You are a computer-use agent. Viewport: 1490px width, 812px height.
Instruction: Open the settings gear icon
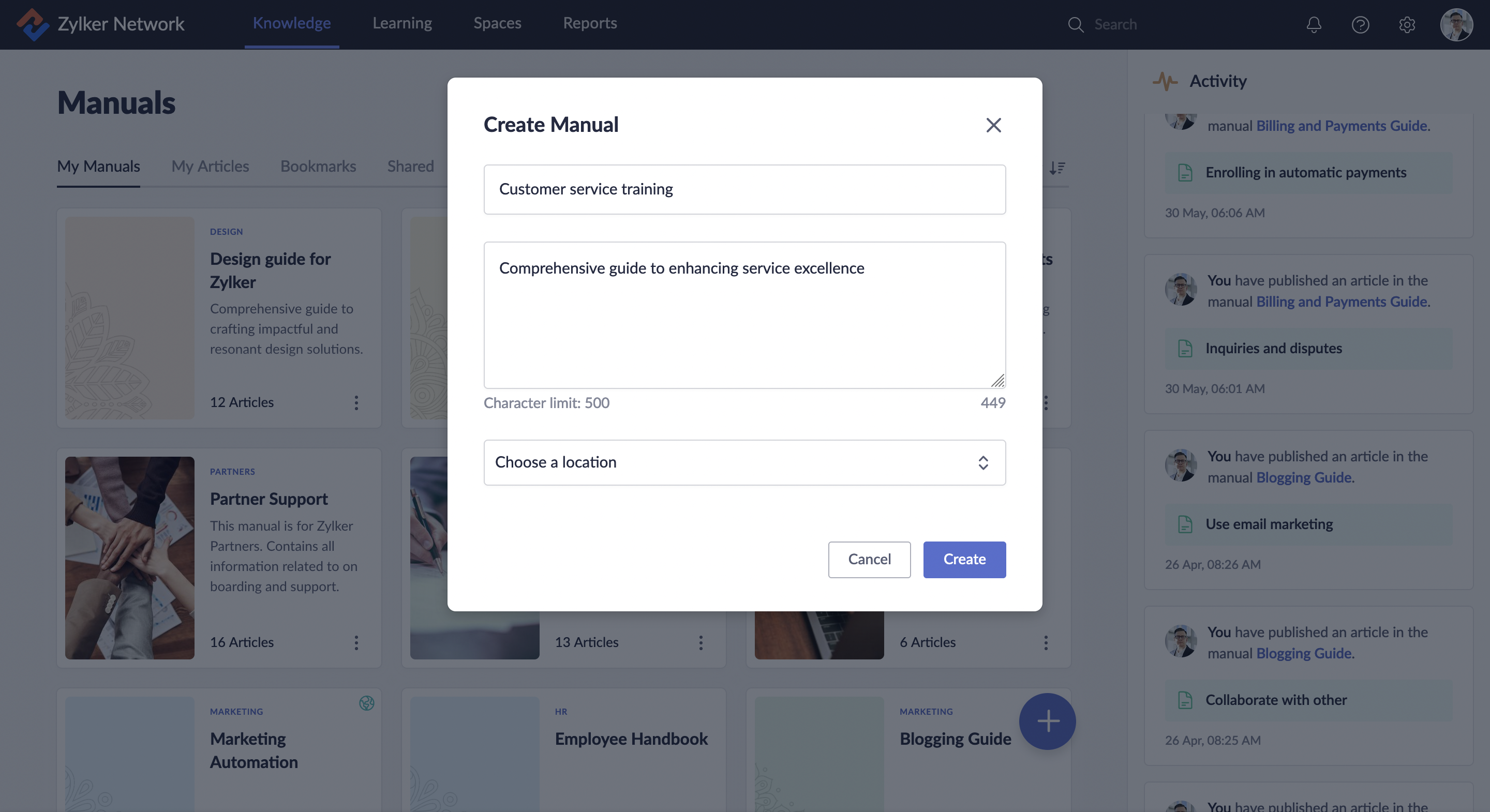[x=1407, y=24]
